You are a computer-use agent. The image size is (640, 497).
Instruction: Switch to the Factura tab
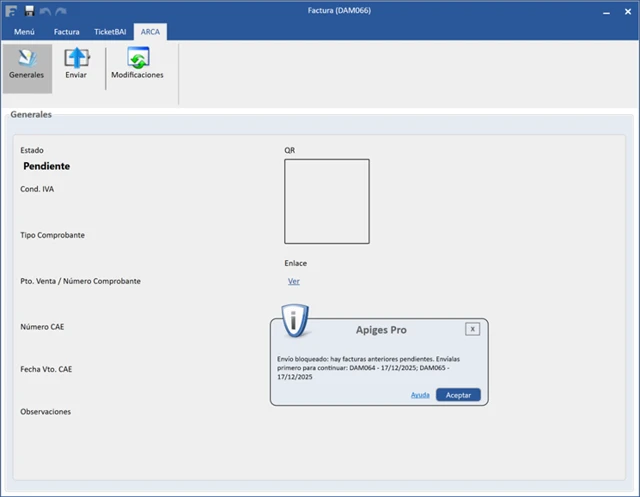[66, 32]
